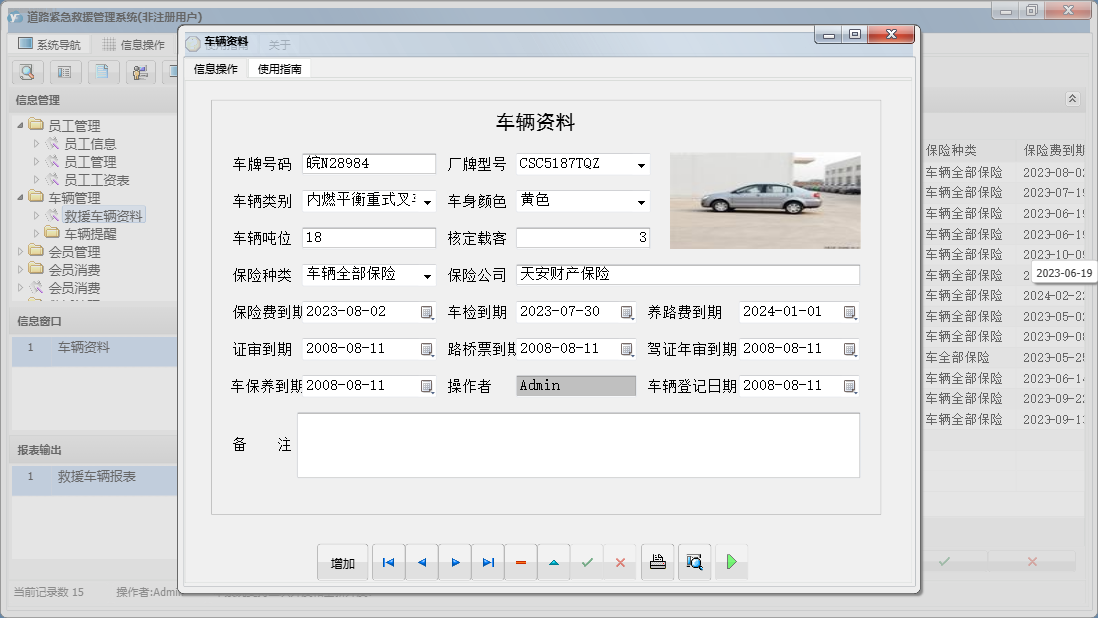Viewport: 1098px width, 618px height.
Task: Click the printer icon
Action: click(x=657, y=563)
